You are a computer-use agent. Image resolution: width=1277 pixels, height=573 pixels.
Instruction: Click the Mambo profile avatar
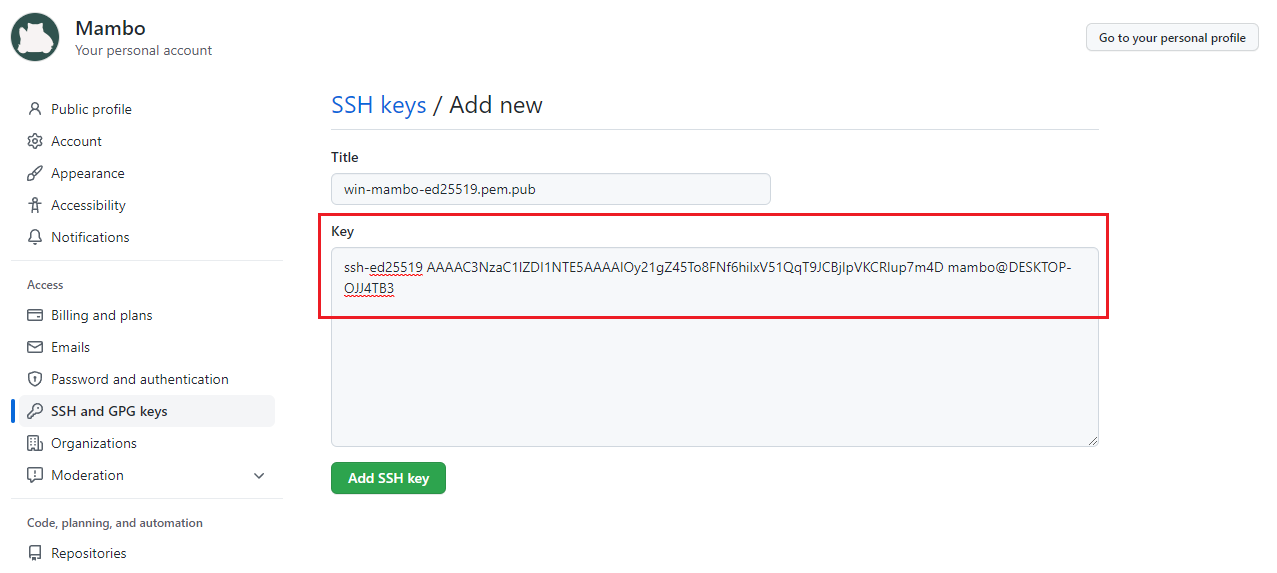[35, 37]
